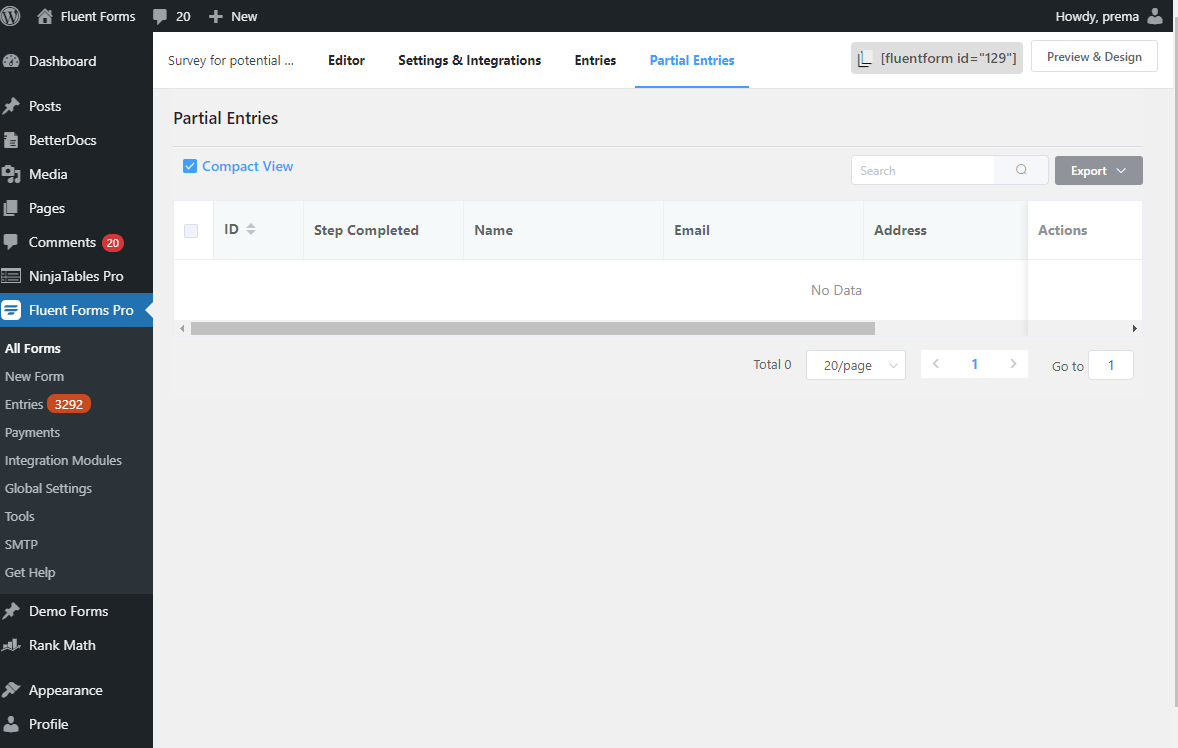Click the Appearance paintbrush icon
The image size is (1178, 748).
pos(11,690)
